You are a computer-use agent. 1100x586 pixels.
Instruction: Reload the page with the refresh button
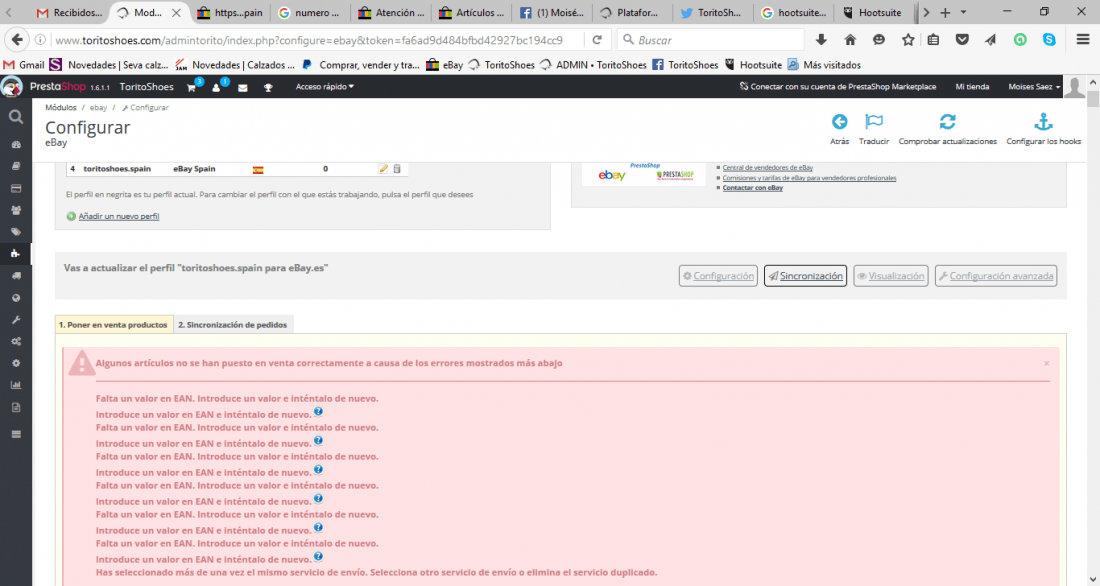point(596,40)
